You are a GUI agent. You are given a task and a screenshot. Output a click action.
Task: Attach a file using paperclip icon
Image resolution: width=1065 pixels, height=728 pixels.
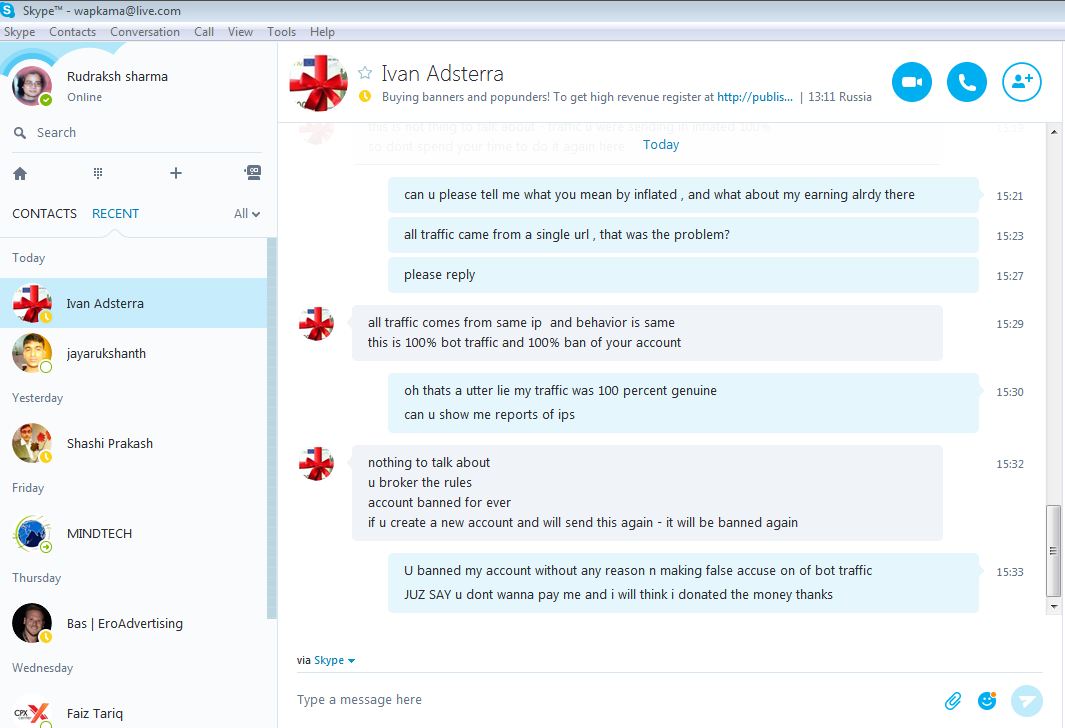pos(953,701)
